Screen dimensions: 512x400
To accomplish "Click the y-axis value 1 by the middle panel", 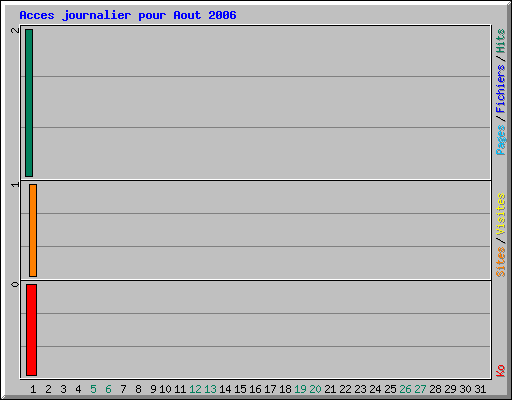I will 15,184.
